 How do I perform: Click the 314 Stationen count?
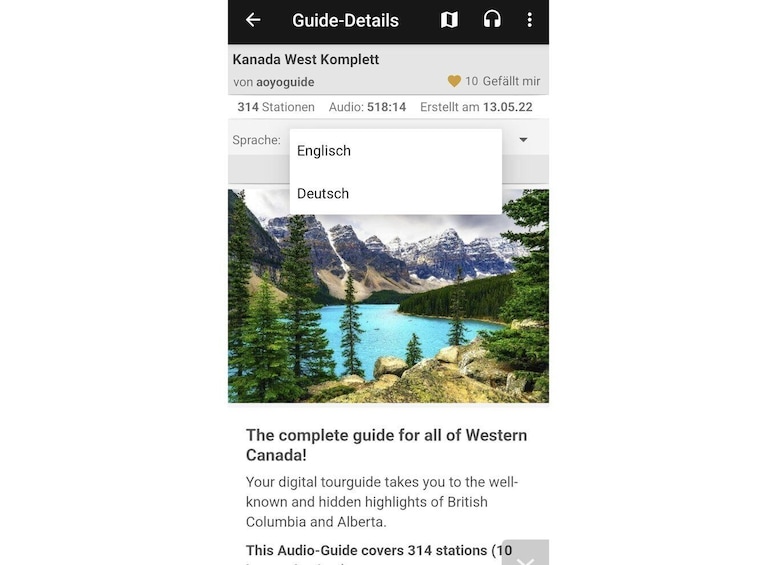(276, 107)
